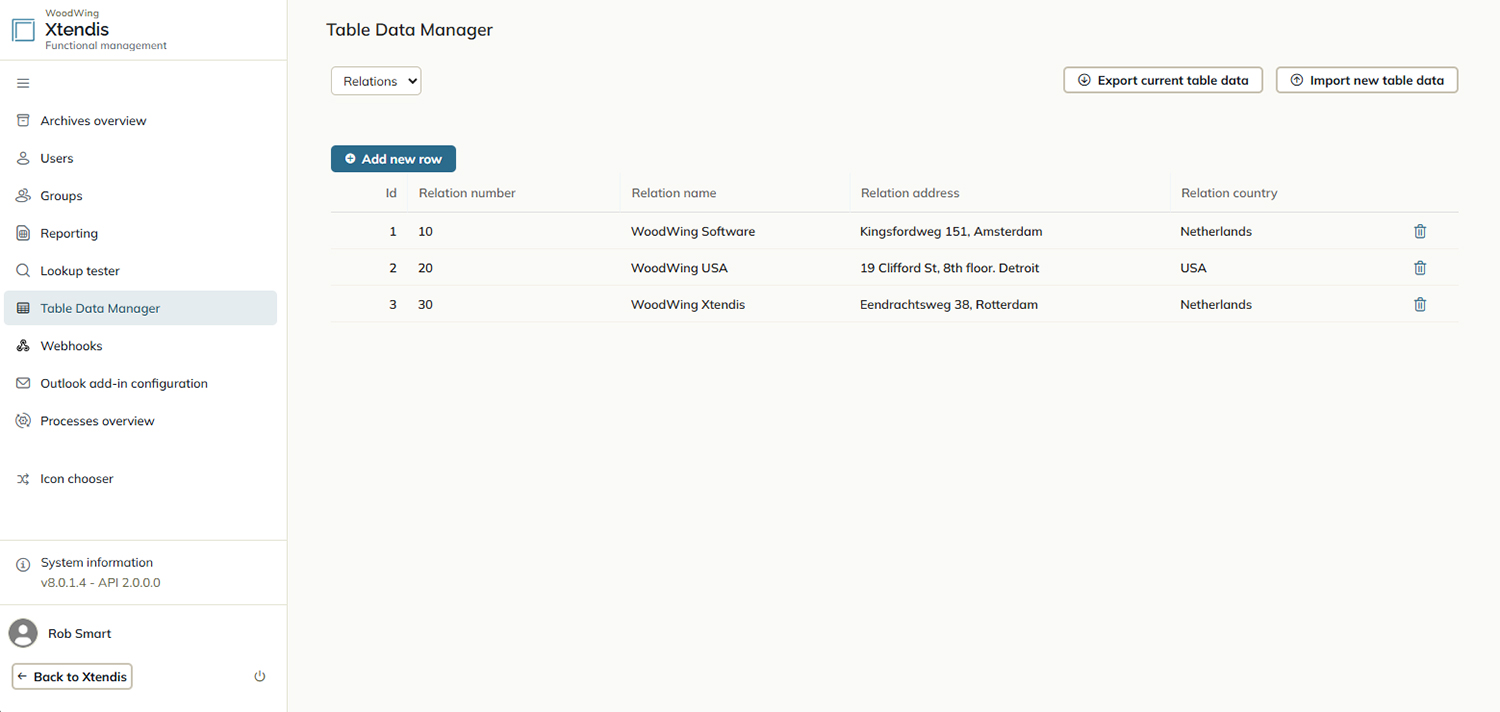This screenshot has width=1500, height=712.
Task: Click the Relation number column header
Action: coord(467,193)
